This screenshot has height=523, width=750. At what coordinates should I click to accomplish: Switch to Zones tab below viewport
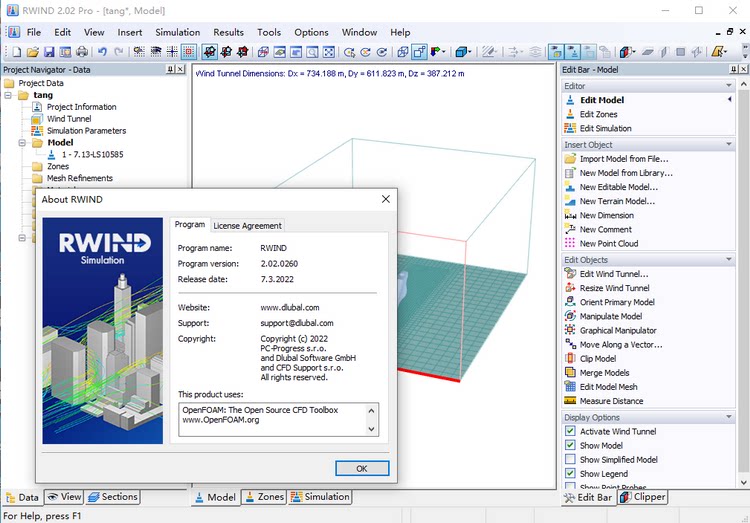coord(264,497)
